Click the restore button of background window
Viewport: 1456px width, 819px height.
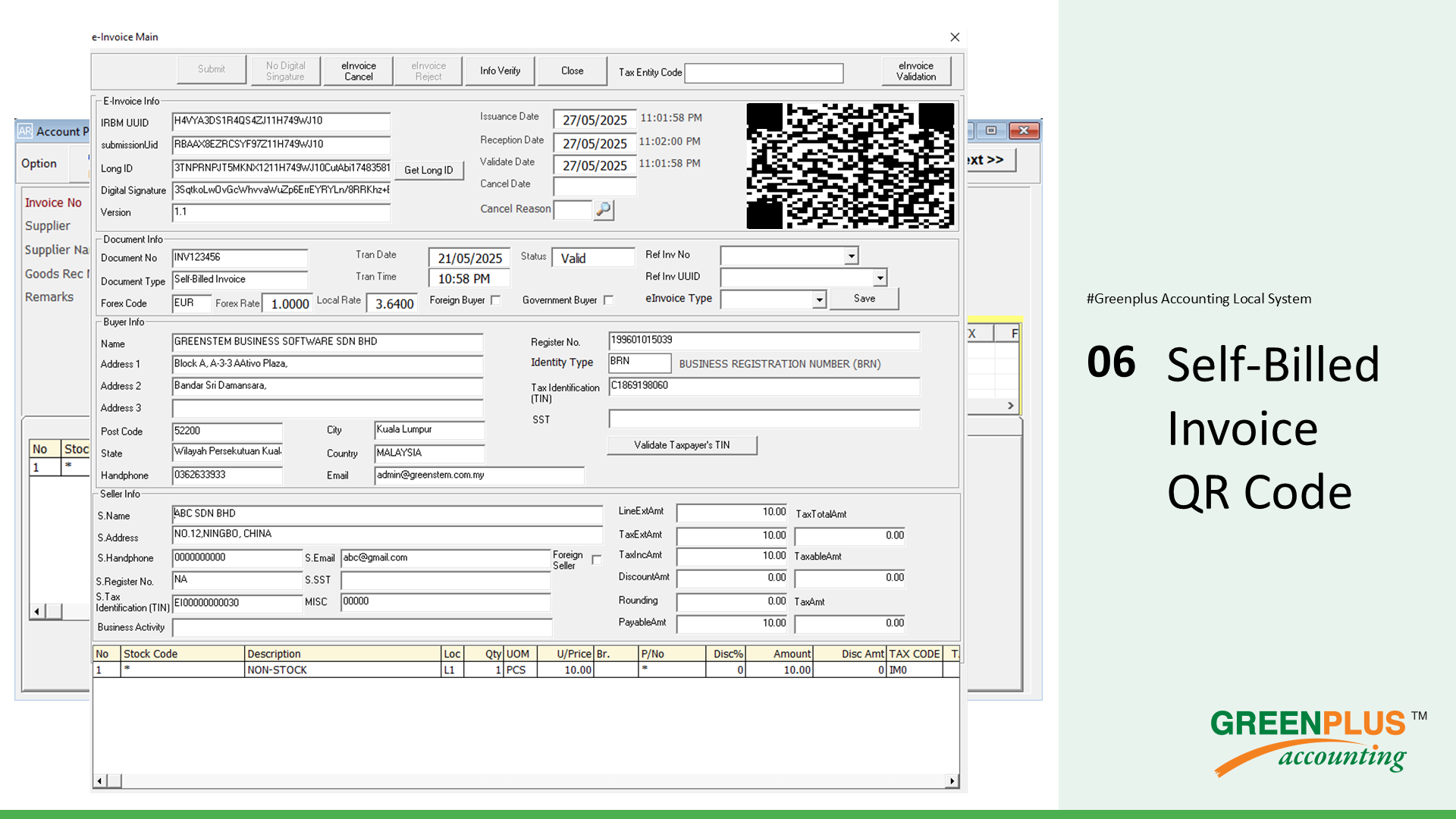tap(990, 130)
